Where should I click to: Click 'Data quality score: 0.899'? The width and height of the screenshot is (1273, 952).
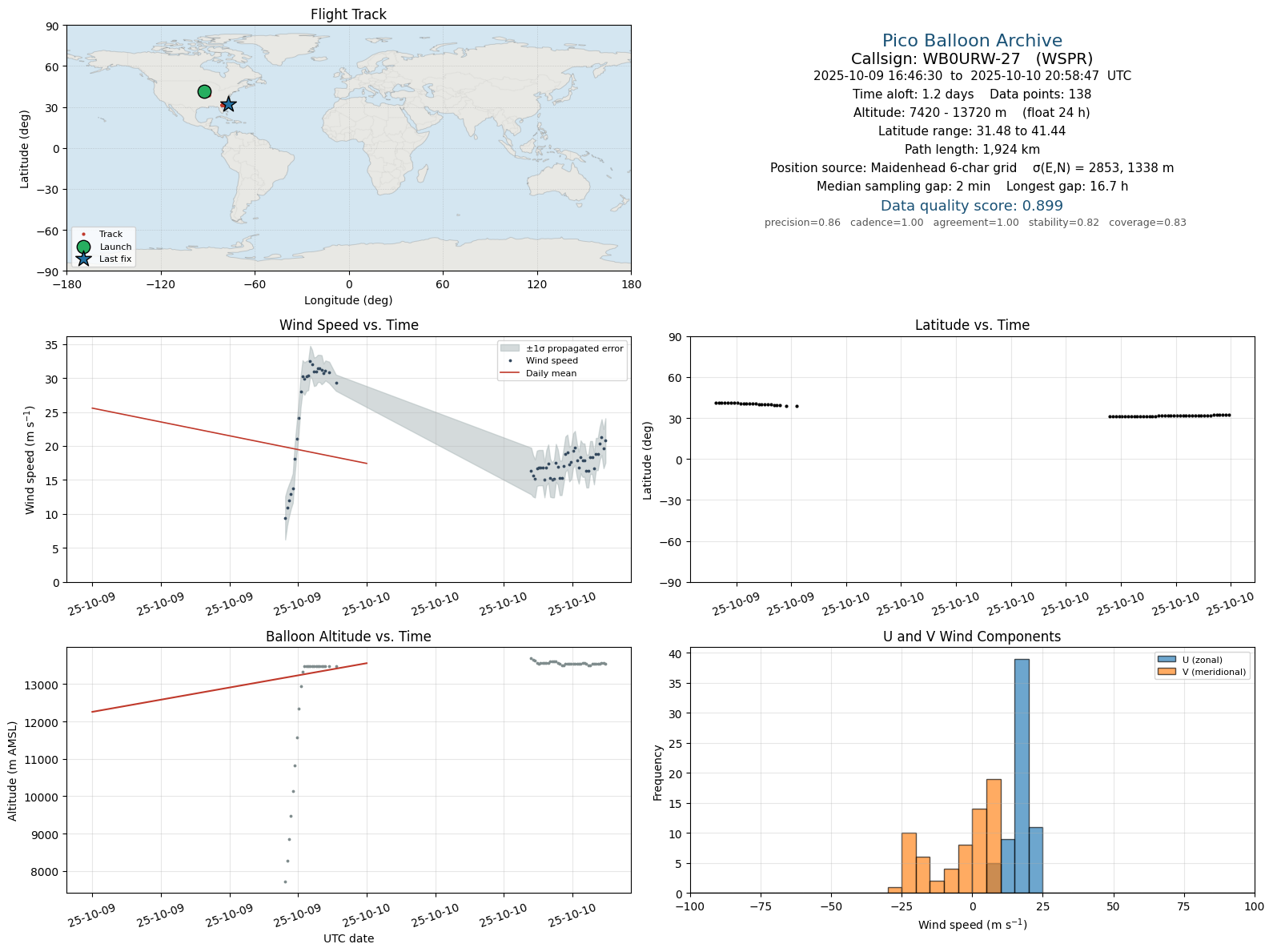click(972, 206)
